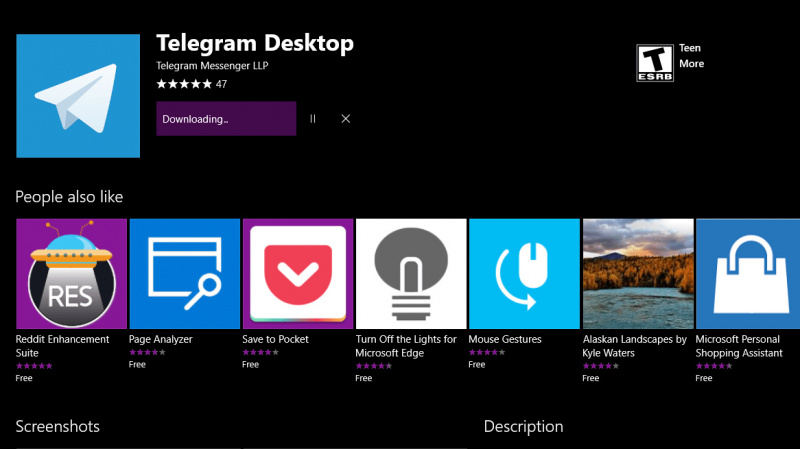Screen dimensions: 800x449
Task: Click the star rating under Page Analyzer
Action: (x=147, y=352)
